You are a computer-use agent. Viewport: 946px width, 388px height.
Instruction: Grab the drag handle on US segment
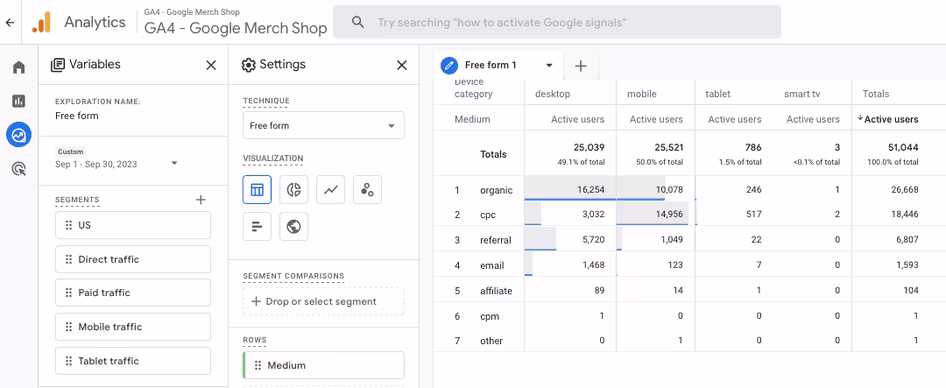pos(68,225)
